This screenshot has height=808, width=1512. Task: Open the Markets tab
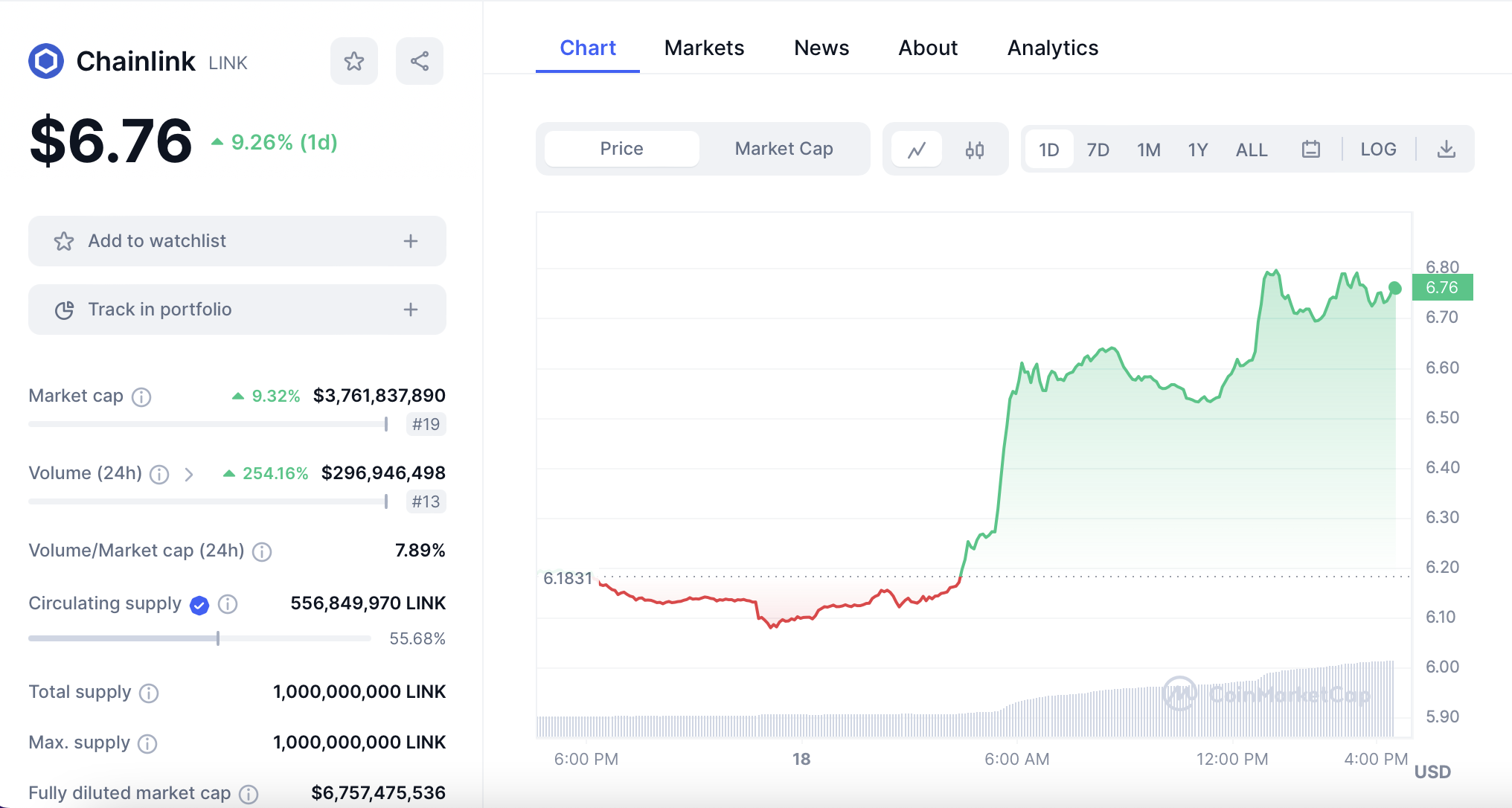pyautogui.click(x=704, y=48)
